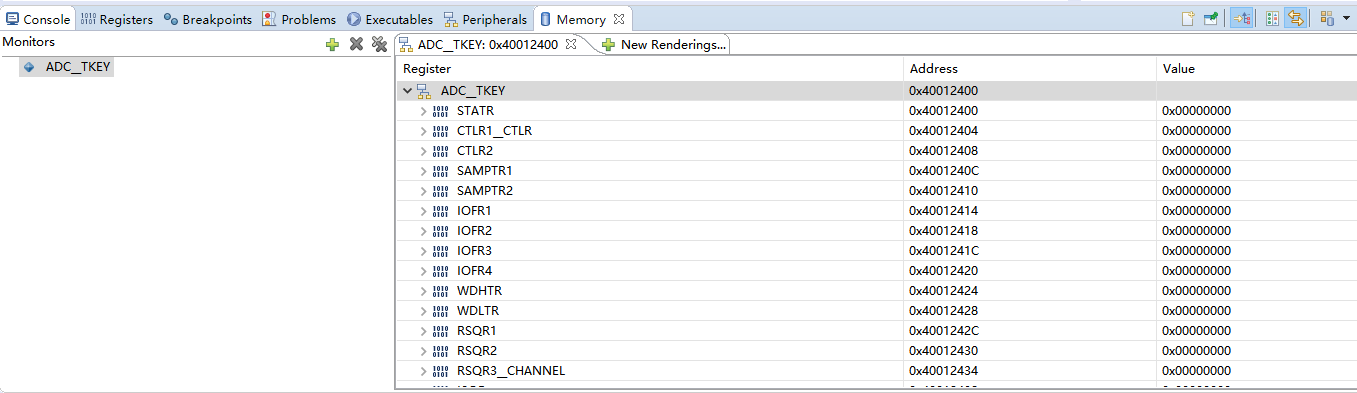Switch to the Problems tab
Image resolution: width=1357 pixels, height=393 pixels.
(299, 19)
